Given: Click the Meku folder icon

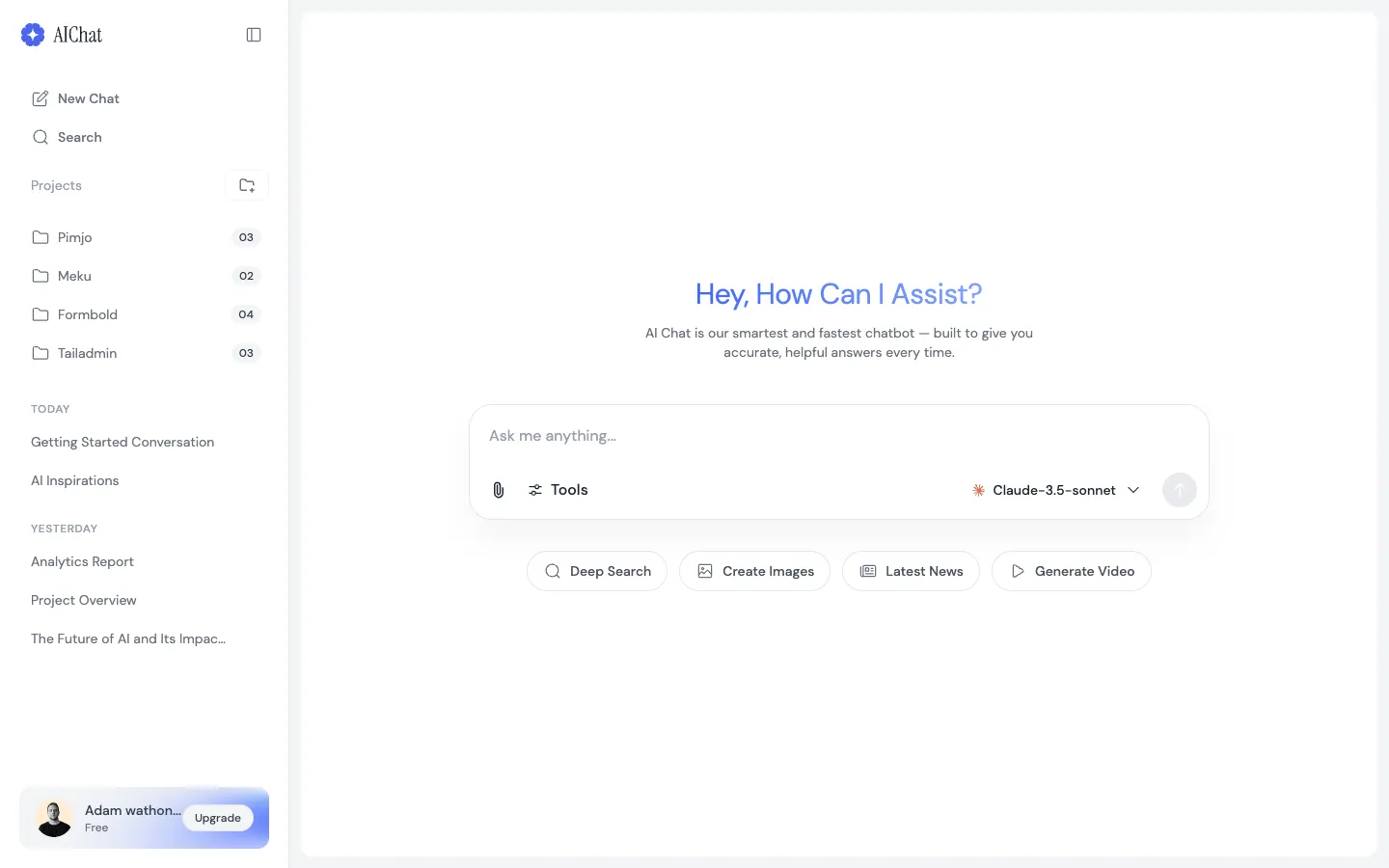Looking at the screenshot, I should coord(41,276).
